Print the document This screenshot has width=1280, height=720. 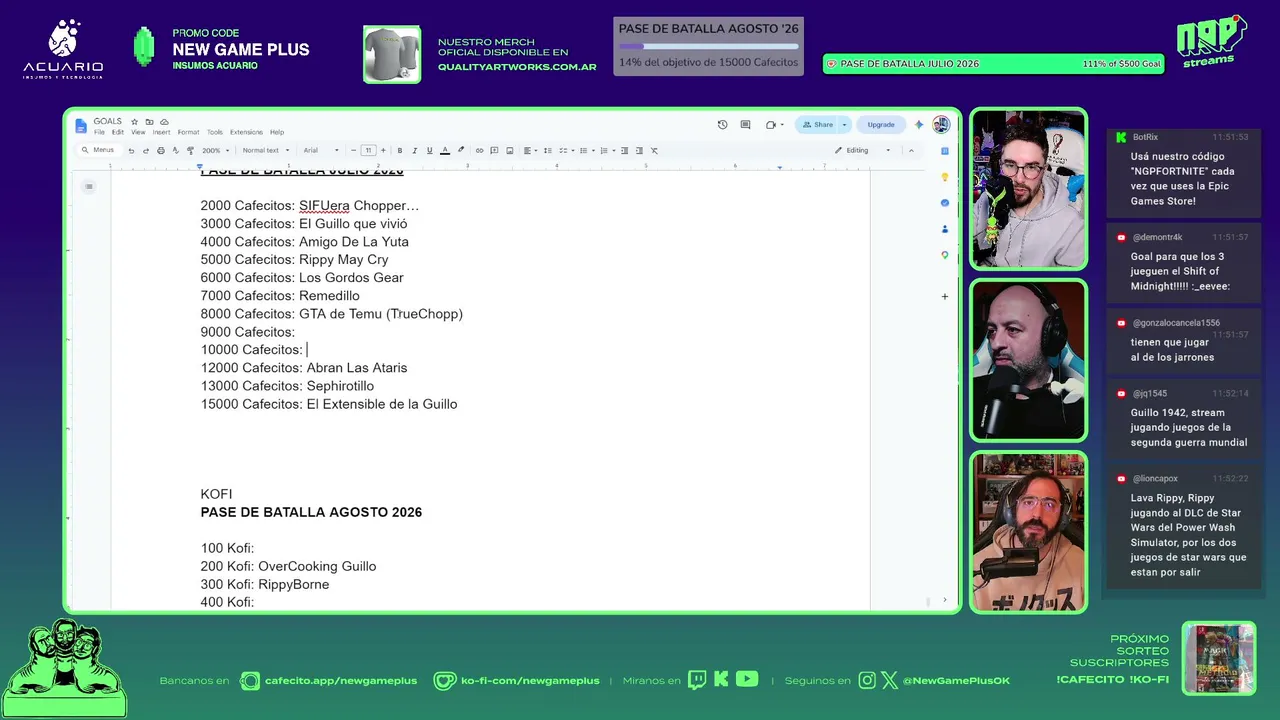click(x=161, y=151)
